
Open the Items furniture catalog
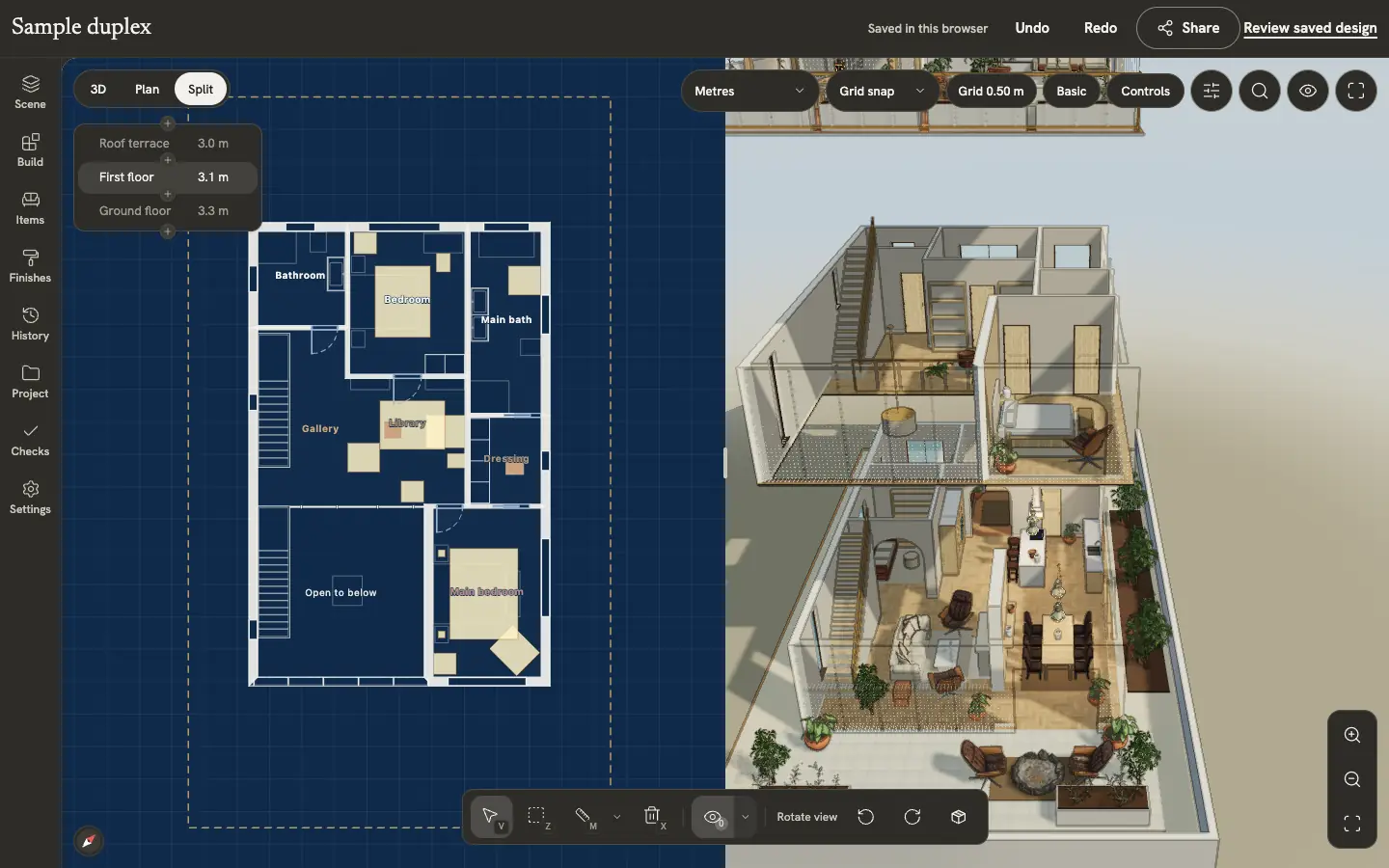(x=30, y=208)
